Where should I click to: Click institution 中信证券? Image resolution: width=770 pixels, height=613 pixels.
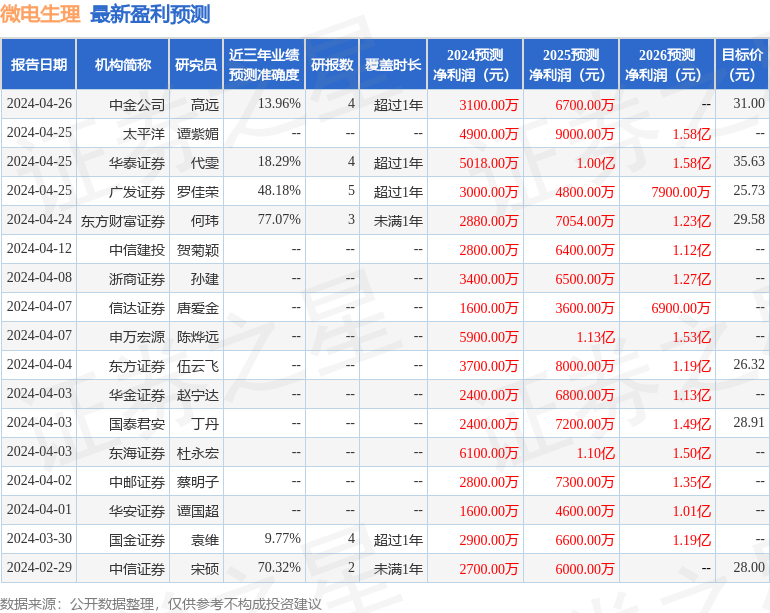click(x=137, y=568)
